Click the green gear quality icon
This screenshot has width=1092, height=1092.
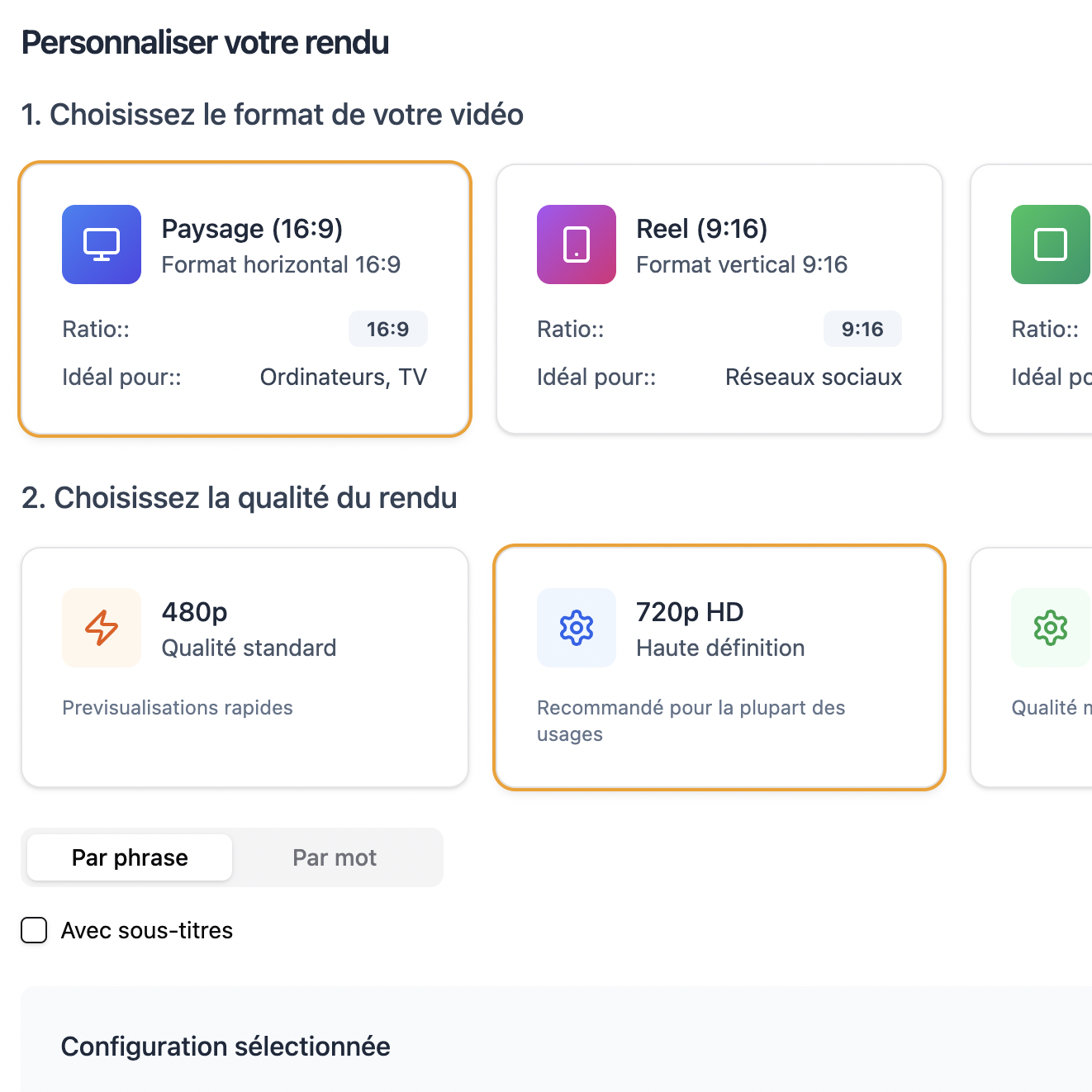[x=1051, y=628]
